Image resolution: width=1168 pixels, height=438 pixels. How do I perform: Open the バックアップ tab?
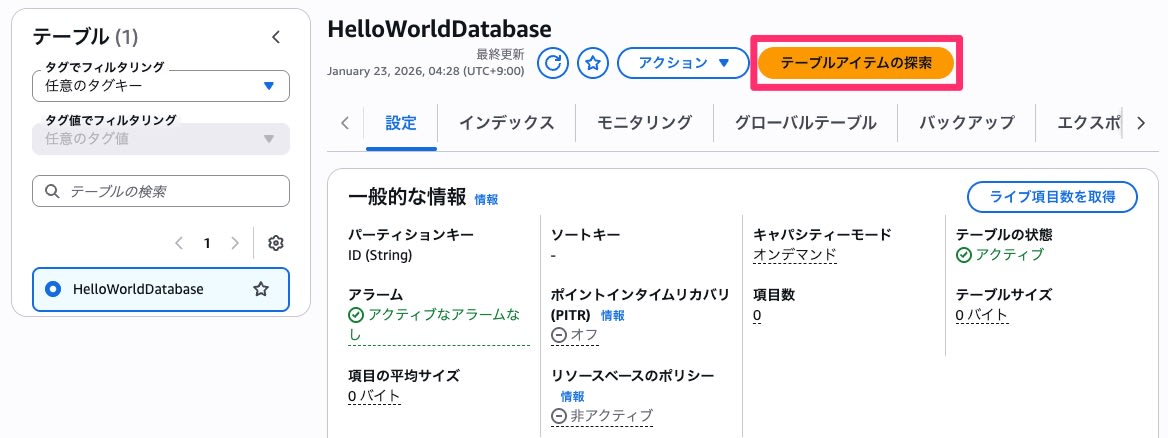[966, 123]
